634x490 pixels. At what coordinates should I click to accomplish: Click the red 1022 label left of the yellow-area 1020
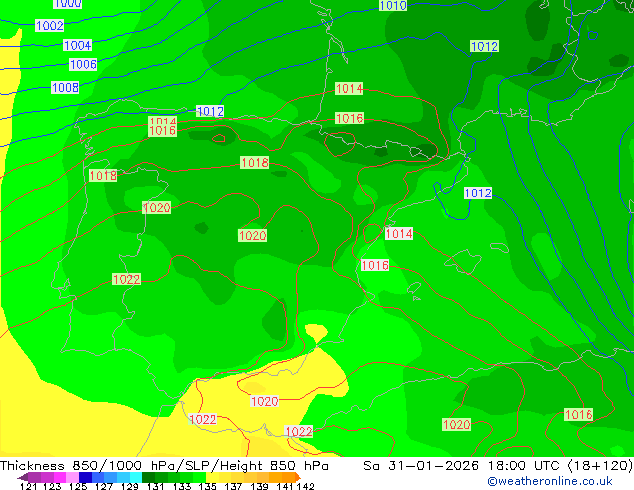203,419
